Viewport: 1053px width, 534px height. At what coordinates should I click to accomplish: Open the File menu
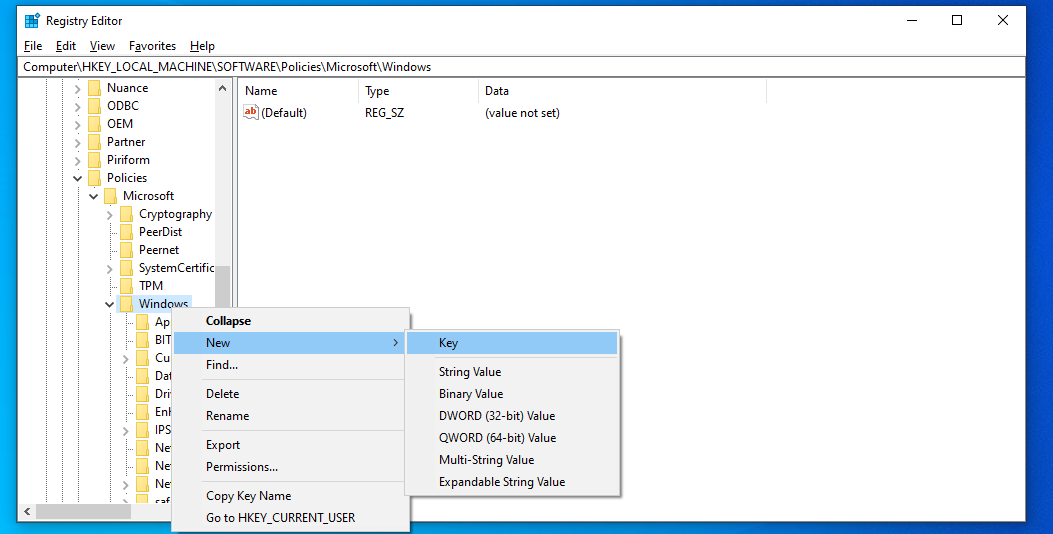click(x=33, y=46)
